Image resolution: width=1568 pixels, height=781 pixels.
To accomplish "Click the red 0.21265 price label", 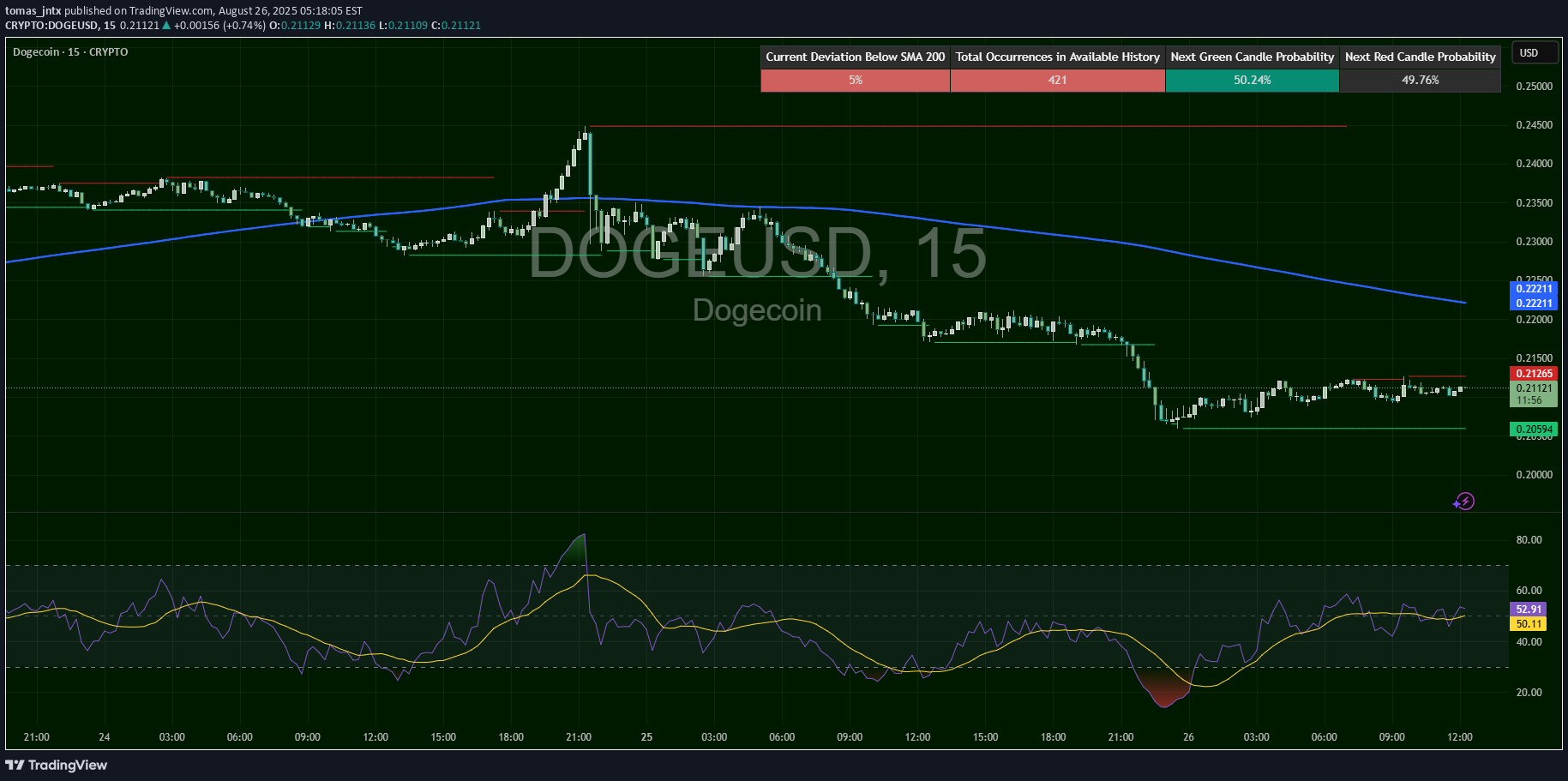I will coord(1534,374).
